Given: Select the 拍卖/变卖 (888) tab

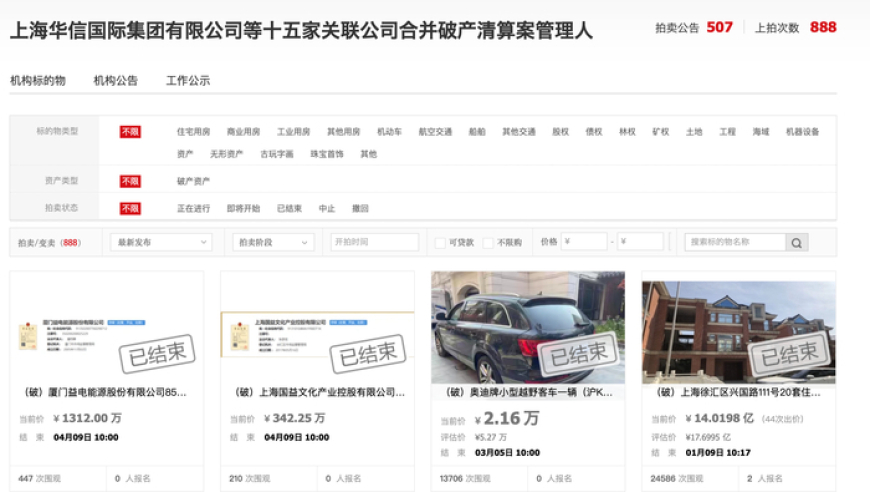Looking at the screenshot, I should click(x=49, y=242).
